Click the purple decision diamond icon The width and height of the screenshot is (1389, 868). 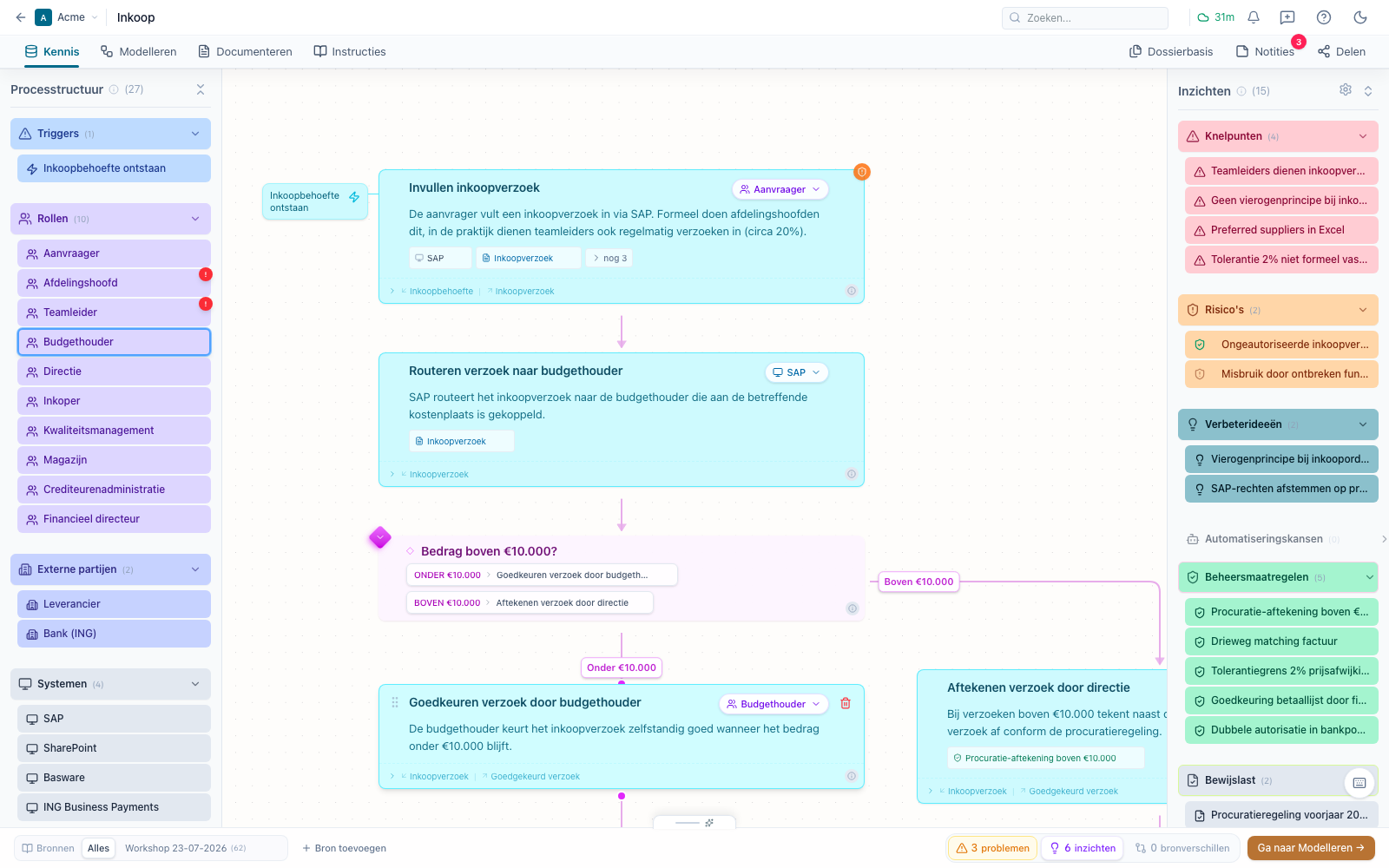click(379, 538)
